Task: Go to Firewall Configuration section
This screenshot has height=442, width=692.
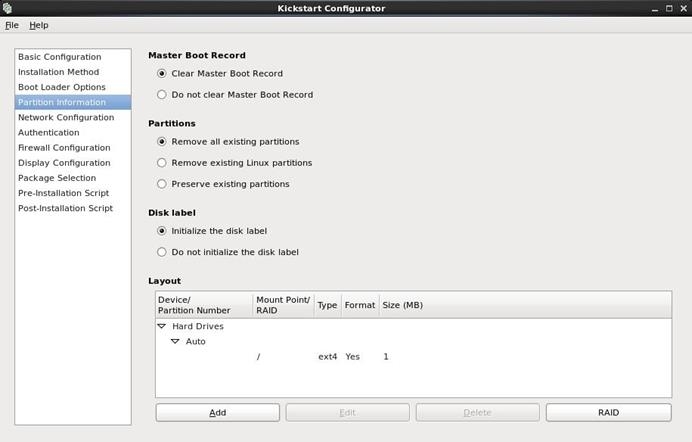Action: (73, 147)
